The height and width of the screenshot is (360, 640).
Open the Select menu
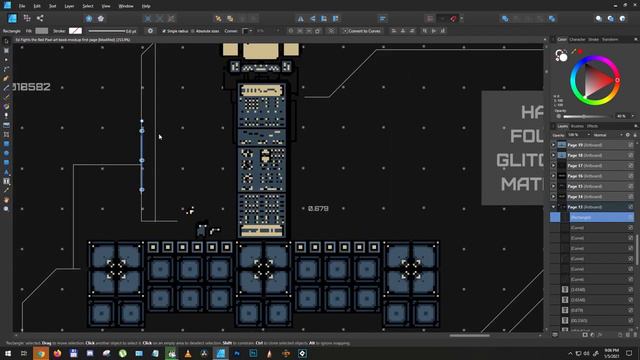click(88, 6)
